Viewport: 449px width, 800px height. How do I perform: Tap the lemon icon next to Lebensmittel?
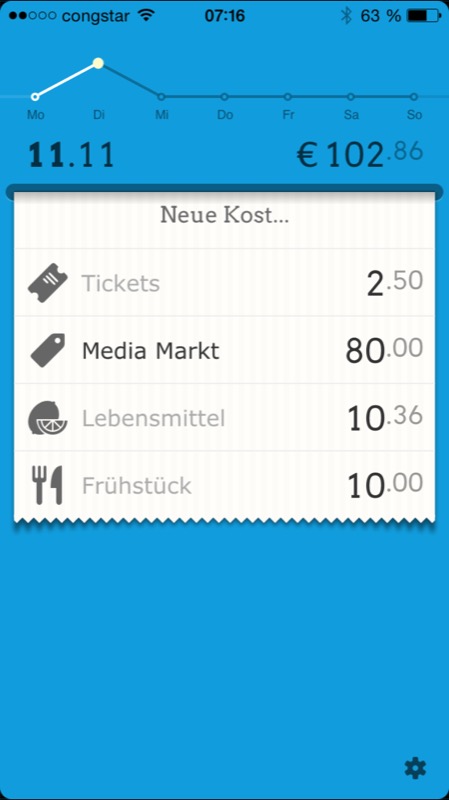click(47, 418)
